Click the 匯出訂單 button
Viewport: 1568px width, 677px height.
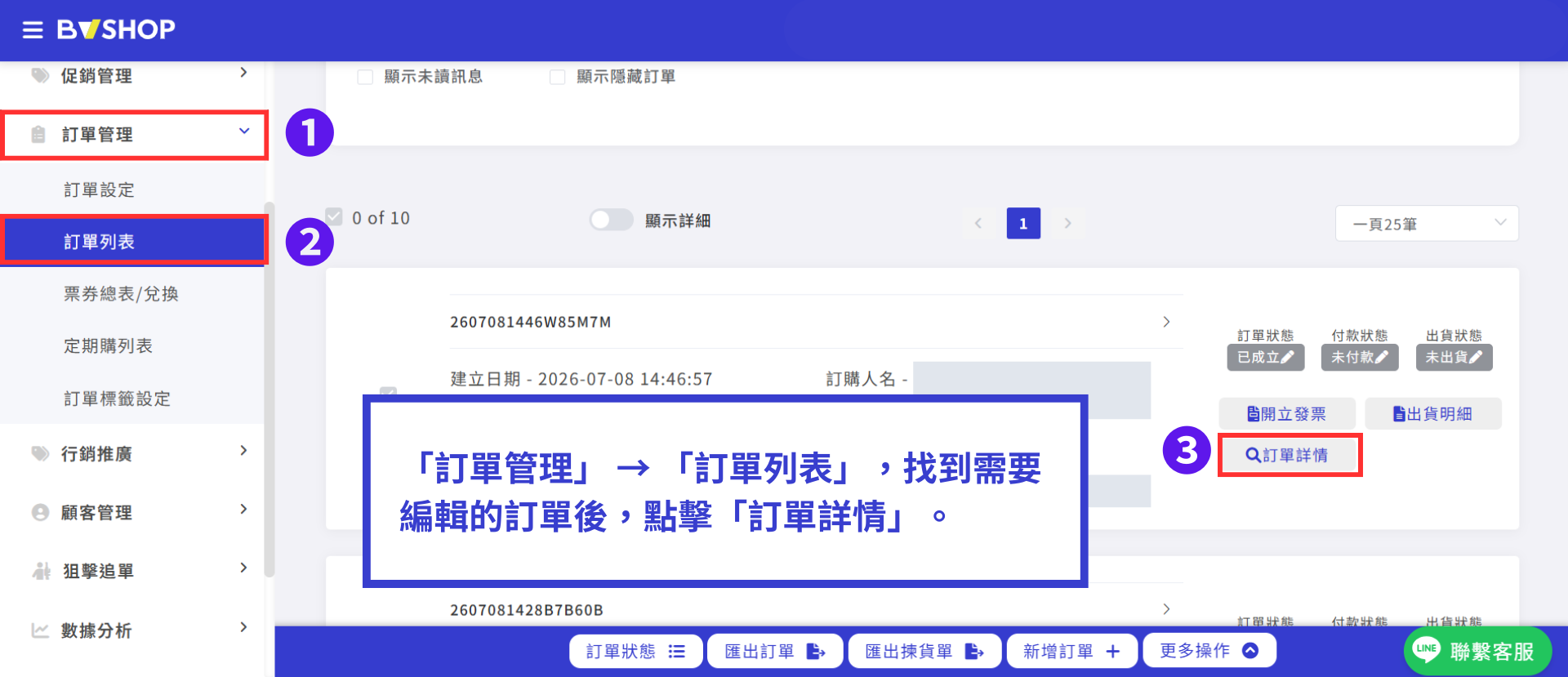click(776, 651)
